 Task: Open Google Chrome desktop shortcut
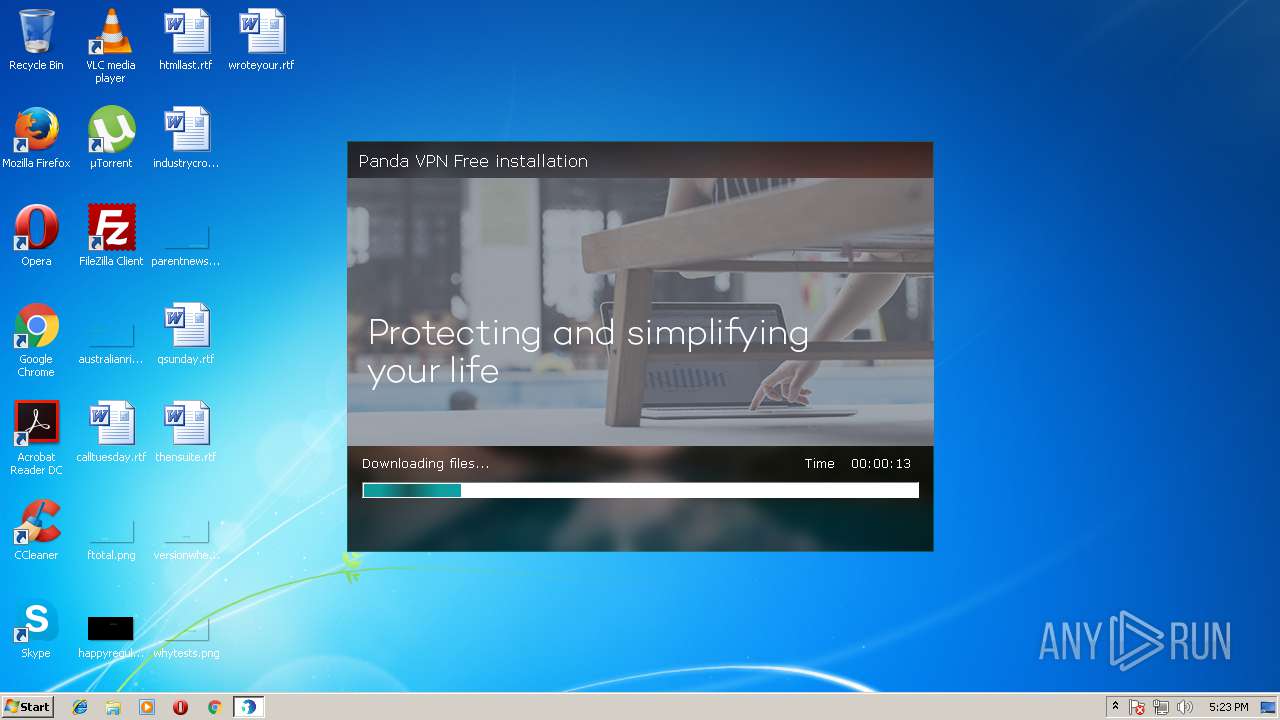pos(36,341)
